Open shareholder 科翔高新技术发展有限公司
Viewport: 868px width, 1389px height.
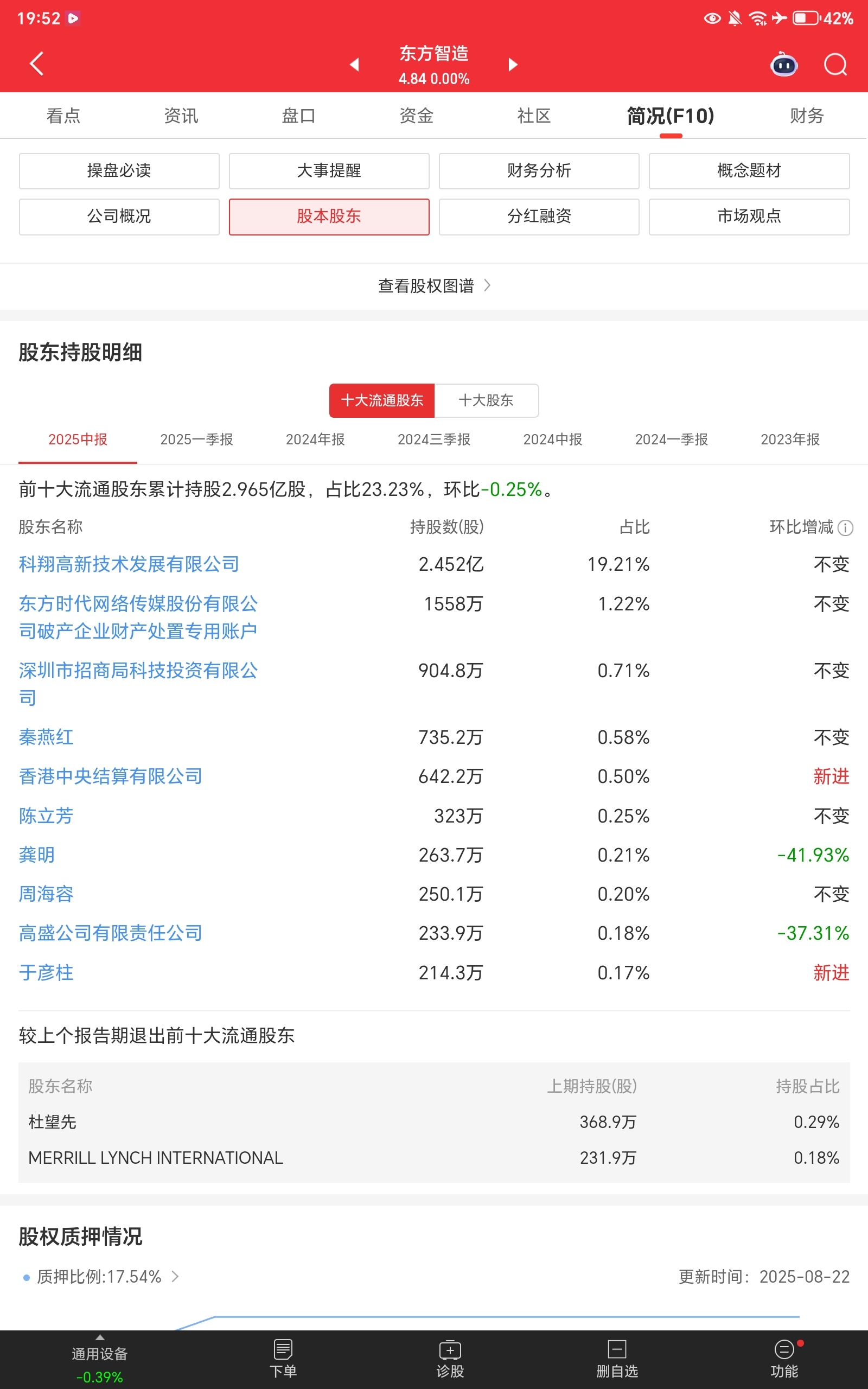tap(129, 564)
